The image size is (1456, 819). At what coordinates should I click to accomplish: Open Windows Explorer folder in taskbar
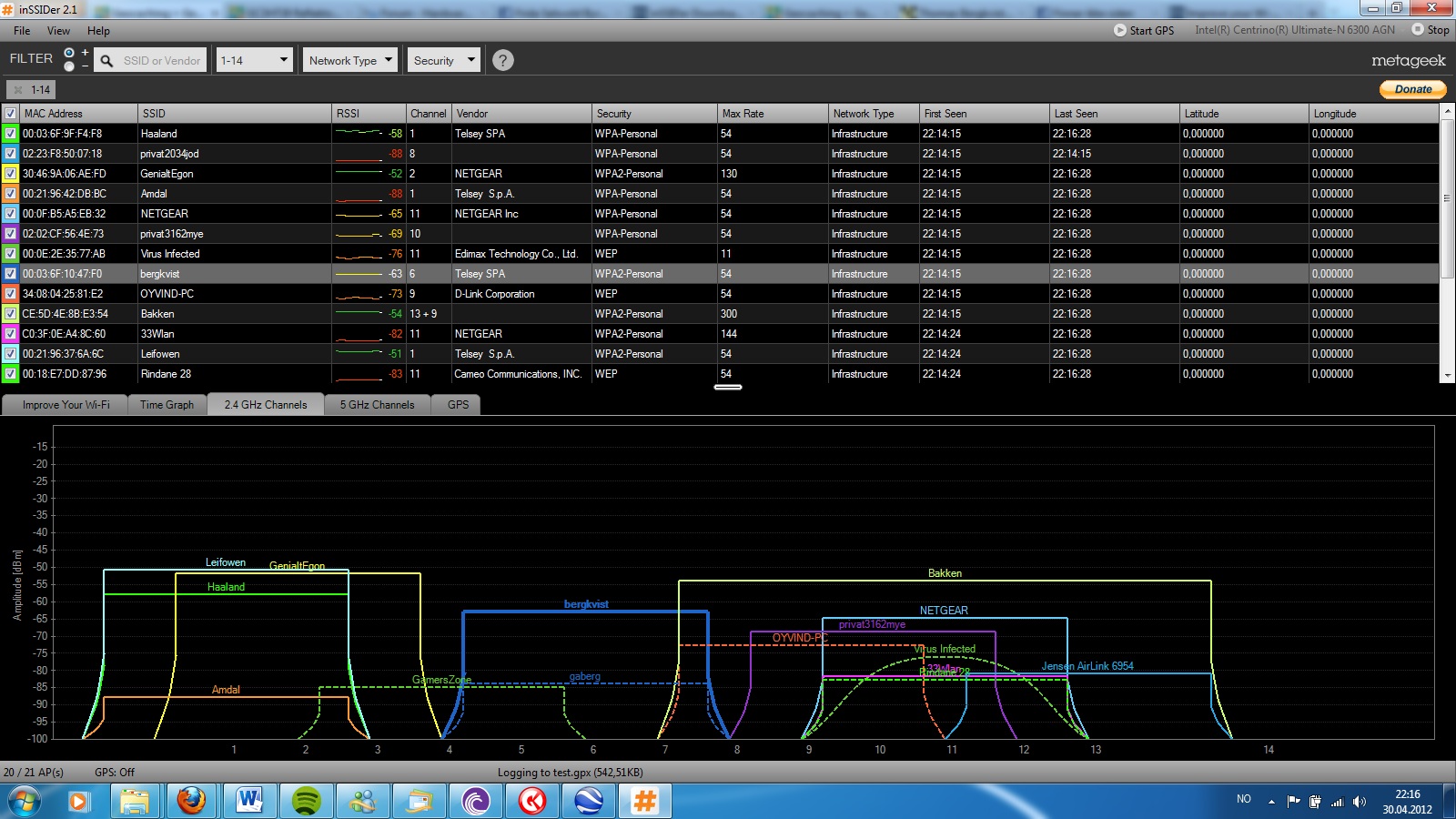coord(135,802)
